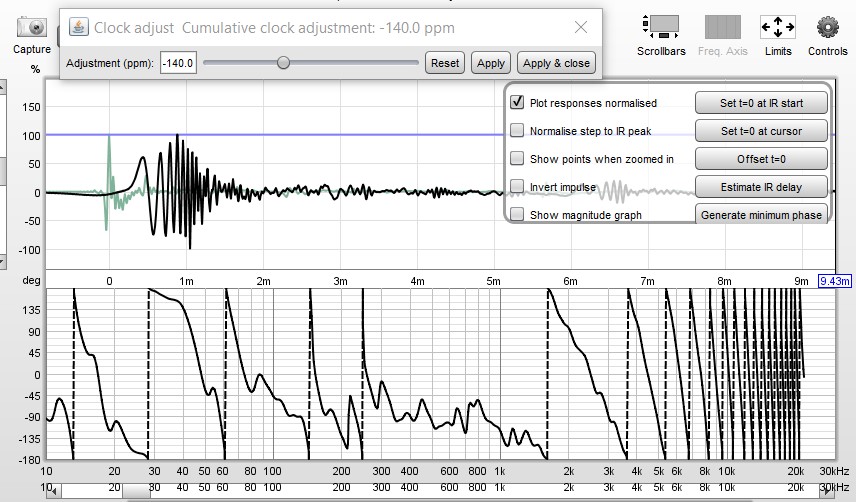Click the Adjustment ppm input field
The image size is (856, 502).
click(178, 63)
